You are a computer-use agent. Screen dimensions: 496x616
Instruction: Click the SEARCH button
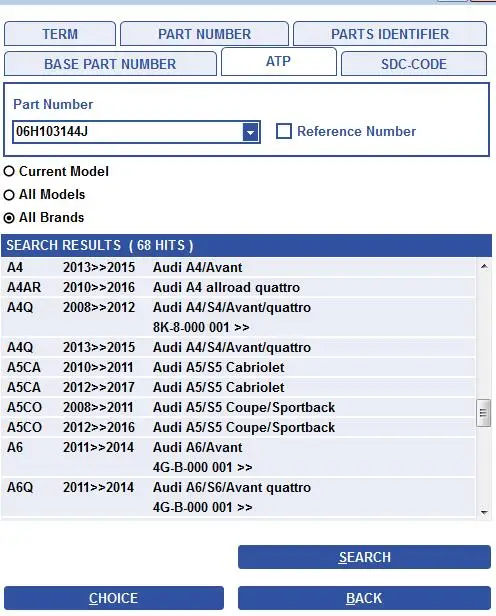tap(364, 557)
